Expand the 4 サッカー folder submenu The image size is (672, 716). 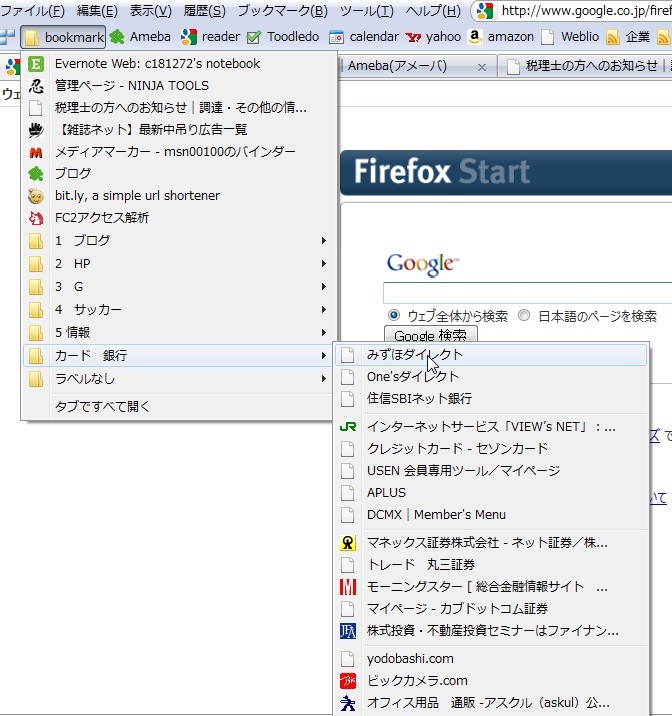coord(324,310)
